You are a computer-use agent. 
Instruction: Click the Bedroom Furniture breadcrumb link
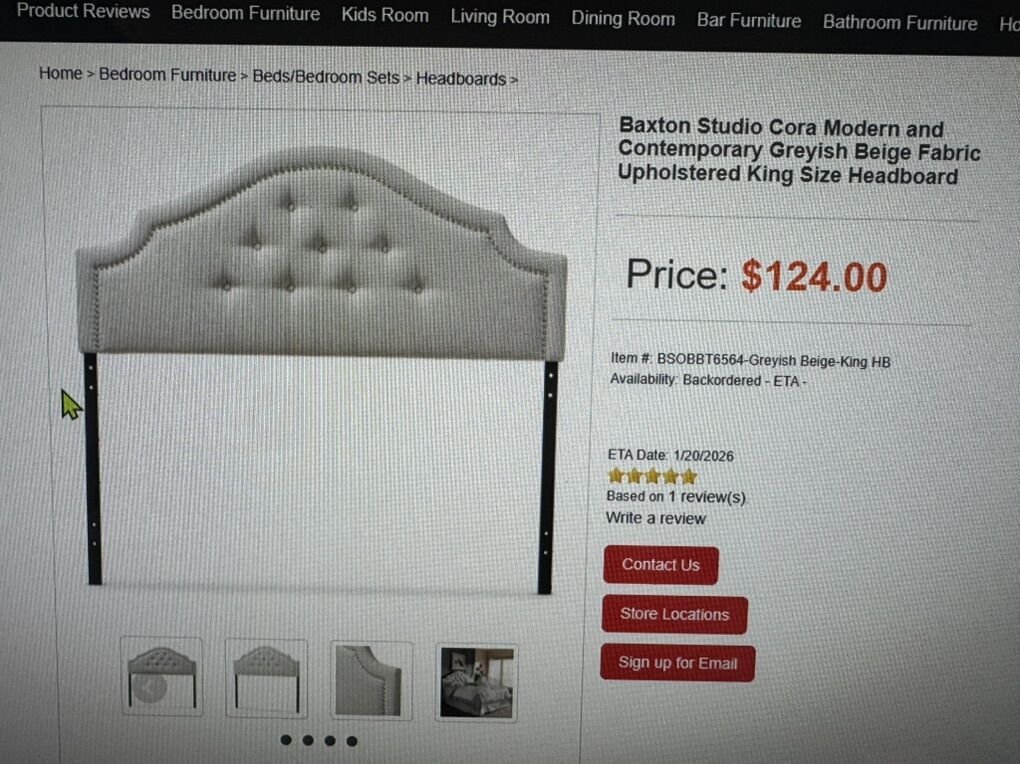coord(167,75)
